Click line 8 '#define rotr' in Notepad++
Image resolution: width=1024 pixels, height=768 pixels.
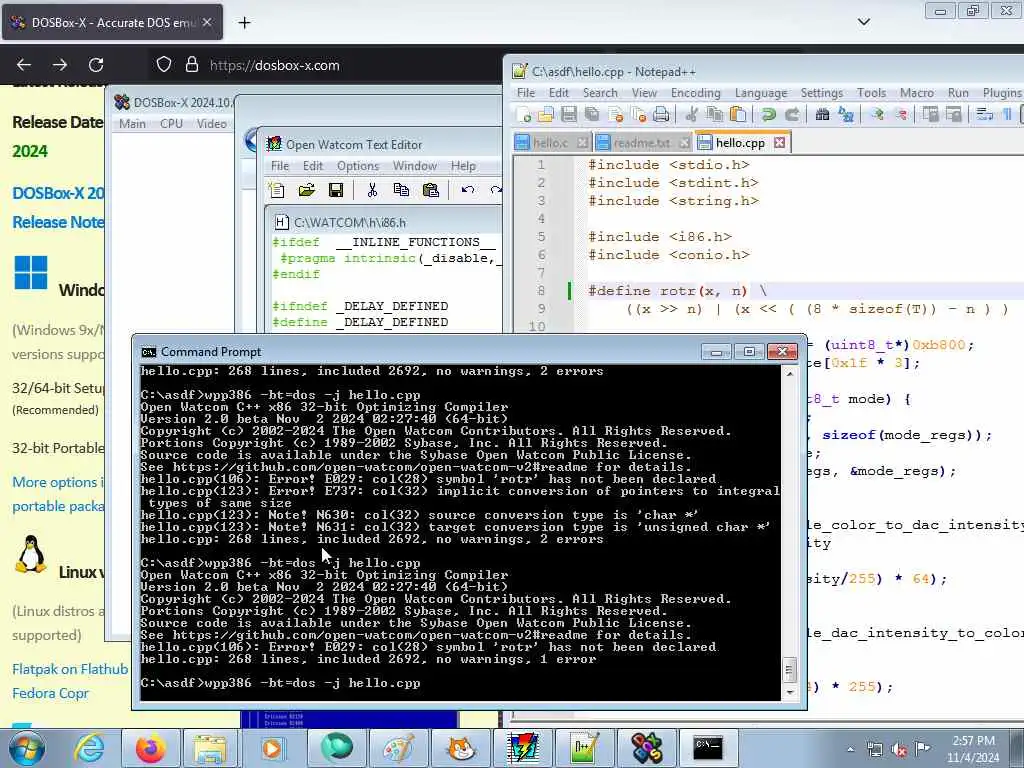[x=677, y=291]
